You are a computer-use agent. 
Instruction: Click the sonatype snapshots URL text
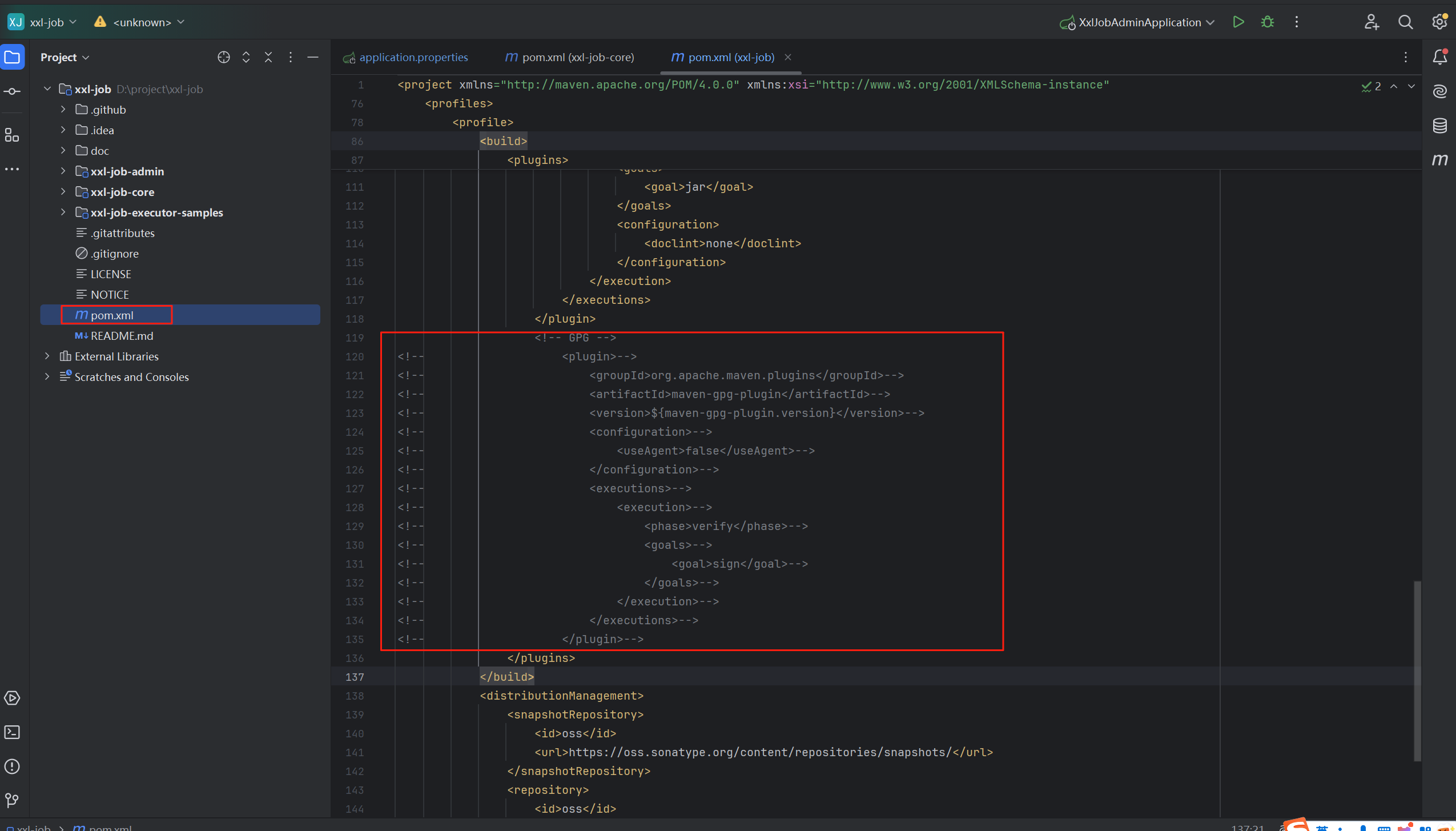[760, 752]
